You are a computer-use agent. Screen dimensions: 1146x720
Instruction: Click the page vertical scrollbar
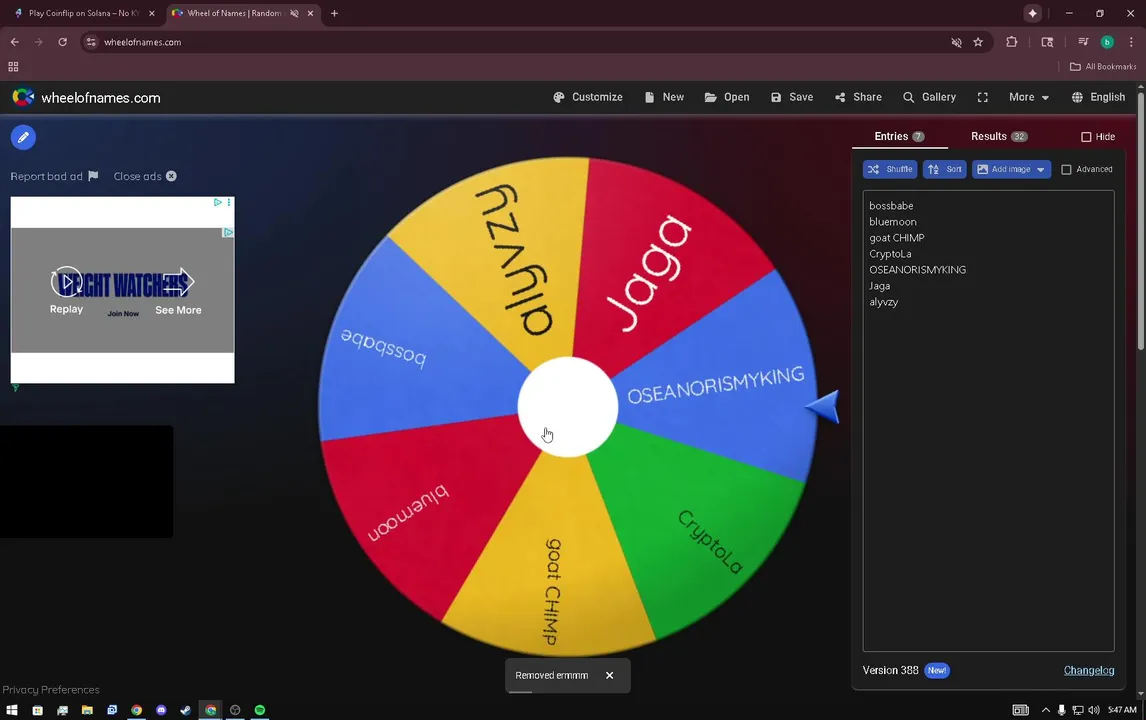[x=1141, y=221]
